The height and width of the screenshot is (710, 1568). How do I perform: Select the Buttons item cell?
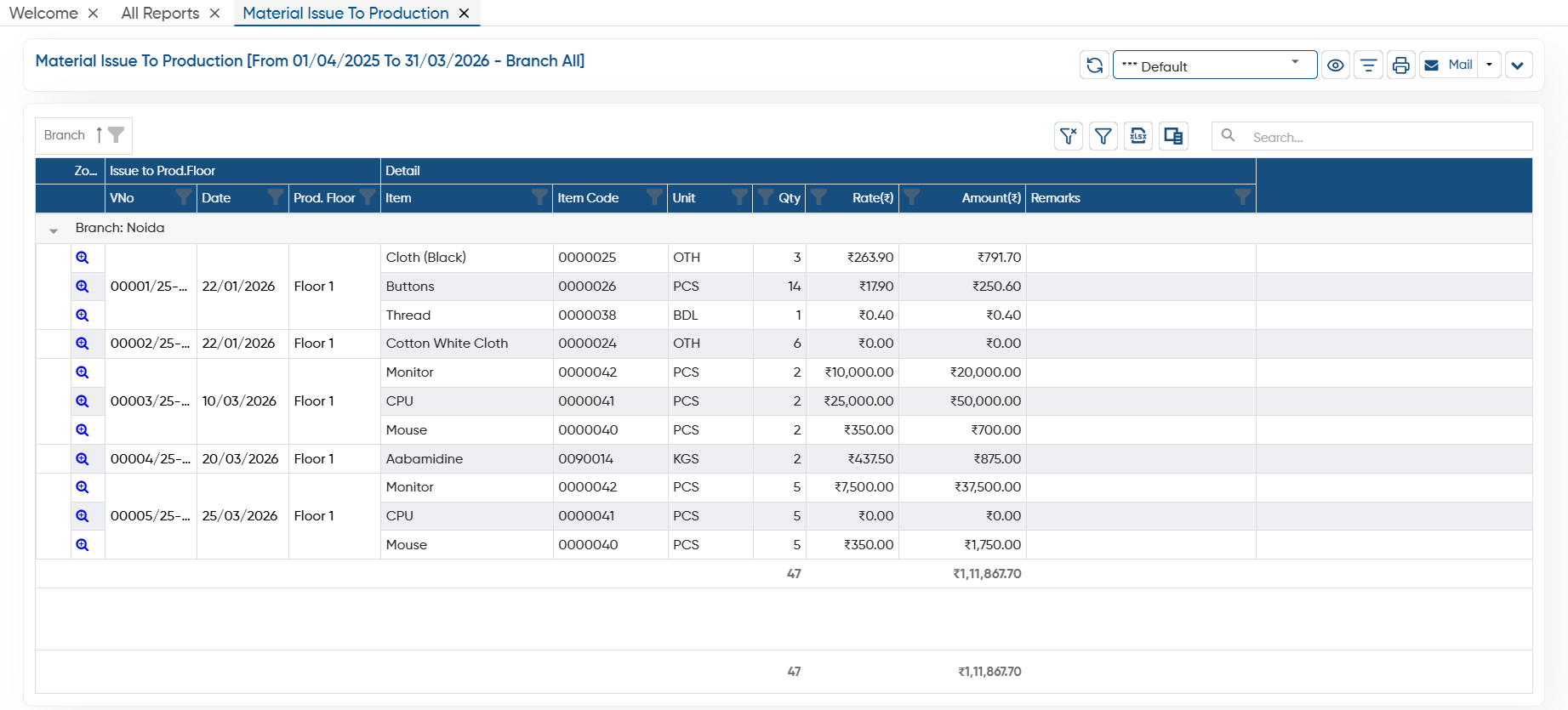(466, 287)
